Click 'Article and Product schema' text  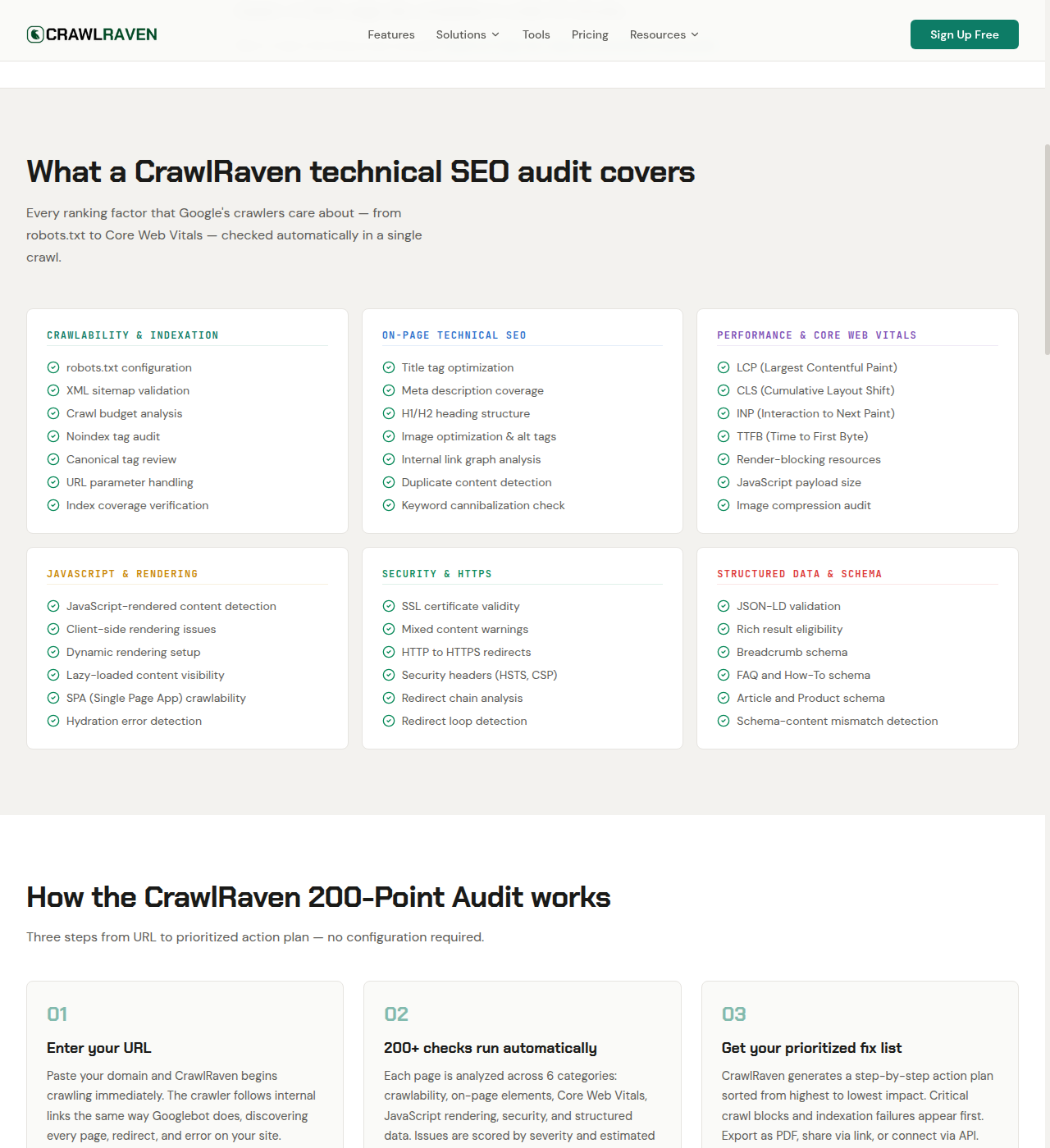click(810, 698)
